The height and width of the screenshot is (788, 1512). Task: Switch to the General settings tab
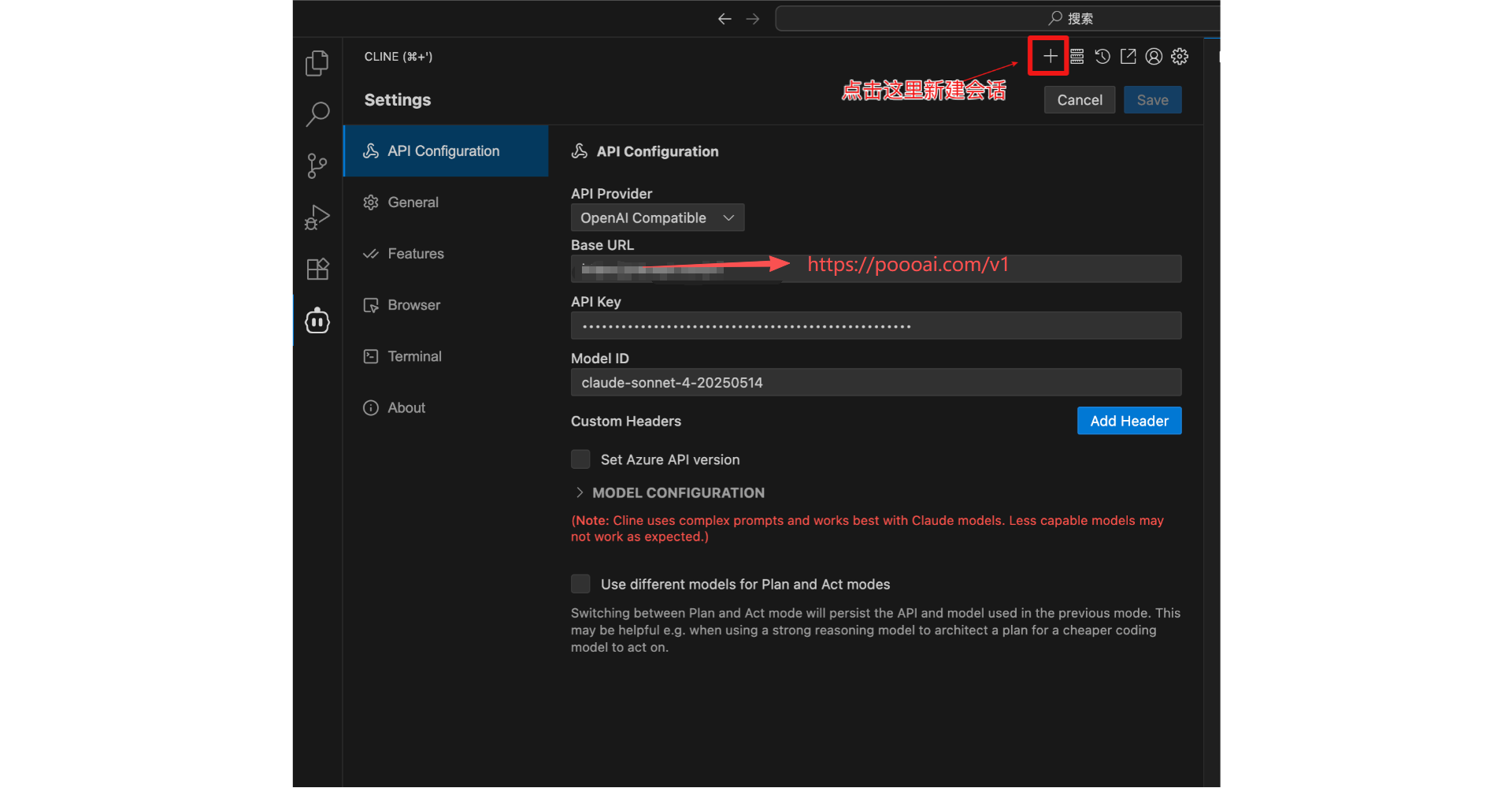[x=413, y=203]
